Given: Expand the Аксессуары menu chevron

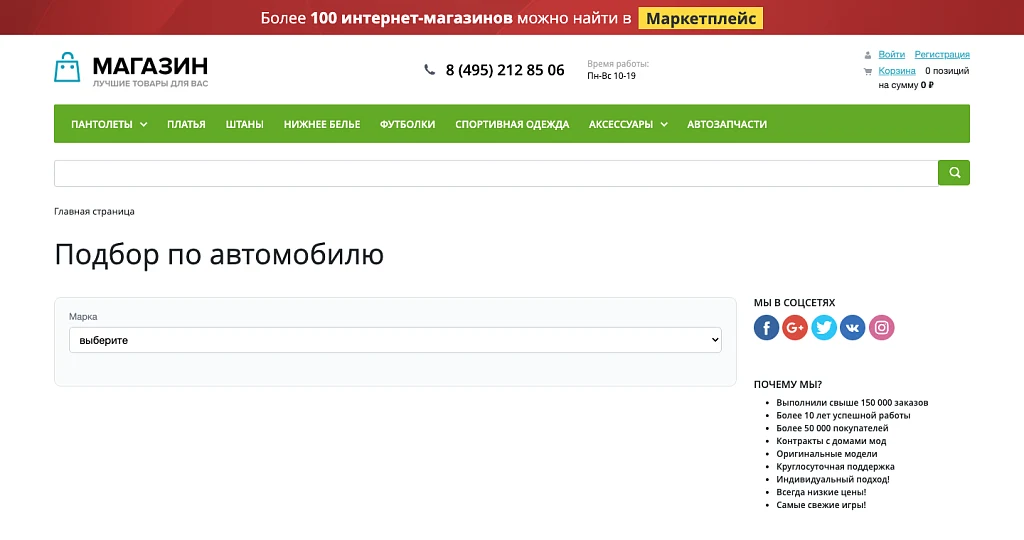Looking at the screenshot, I should click(x=664, y=124).
